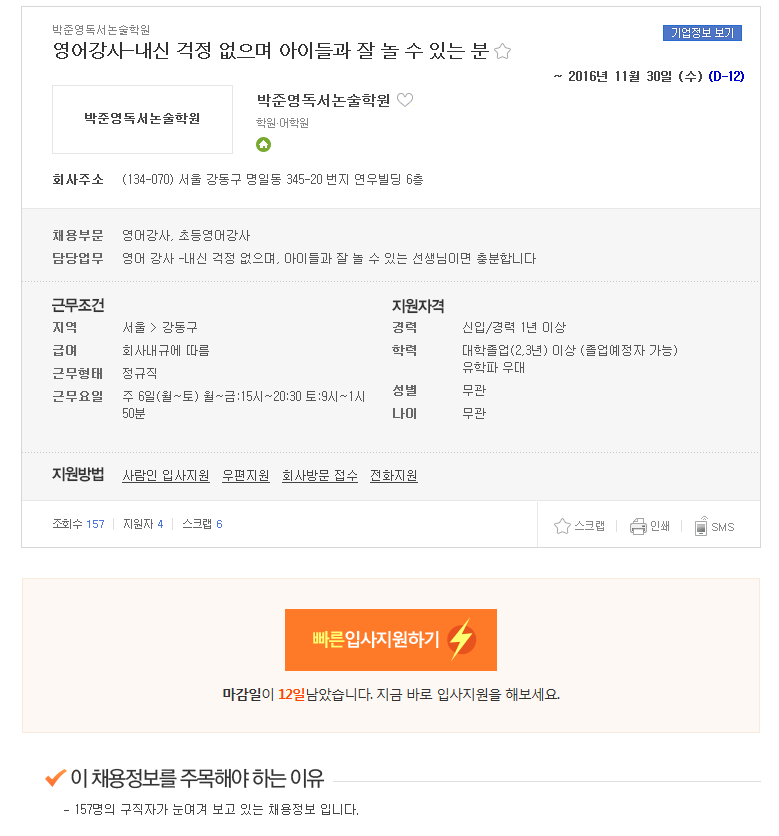Screen dimensions: 779x836
Task: Click the green home icon under company name
Action: point(263,144)
